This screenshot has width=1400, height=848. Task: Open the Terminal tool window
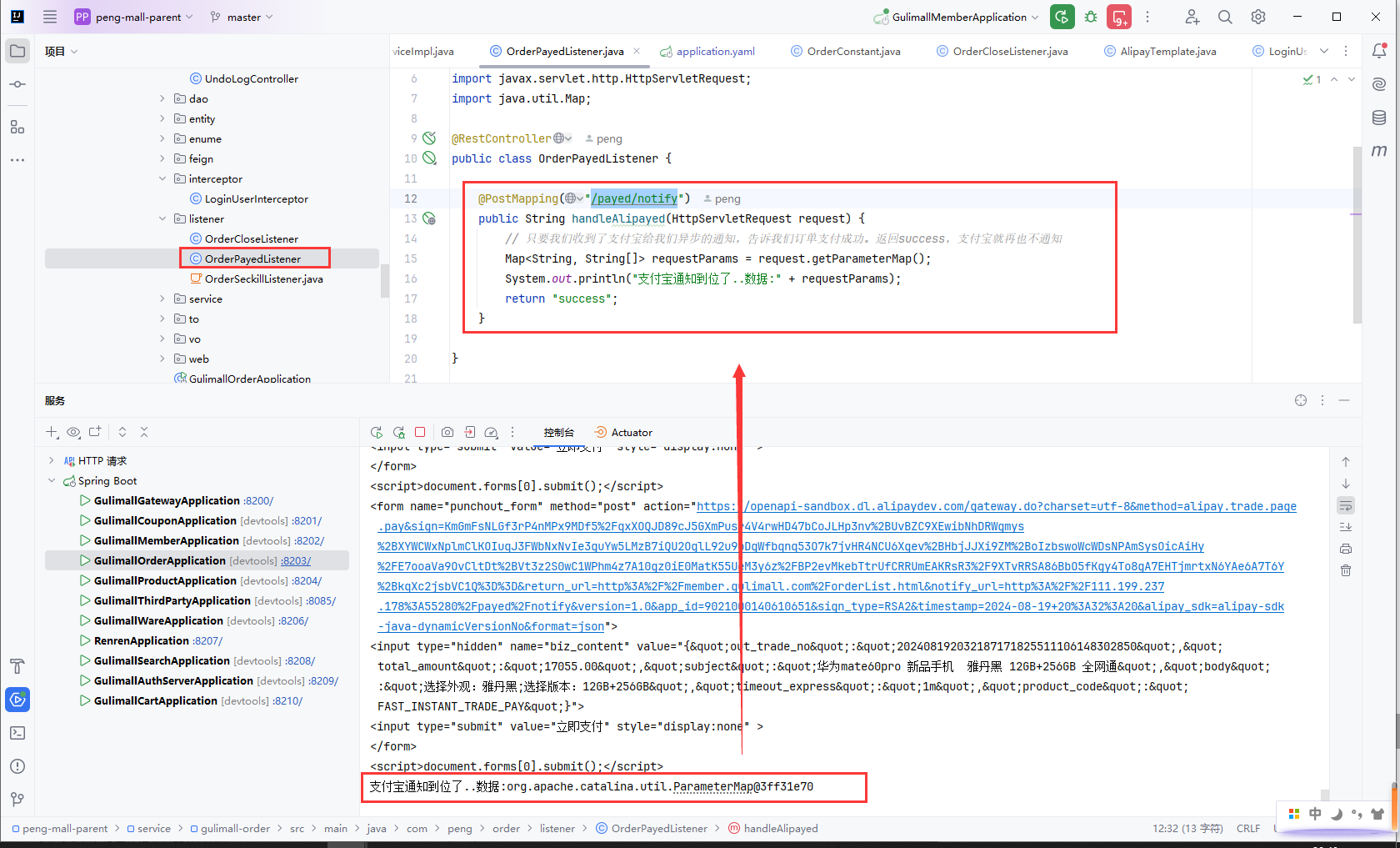tap(17, 733)
